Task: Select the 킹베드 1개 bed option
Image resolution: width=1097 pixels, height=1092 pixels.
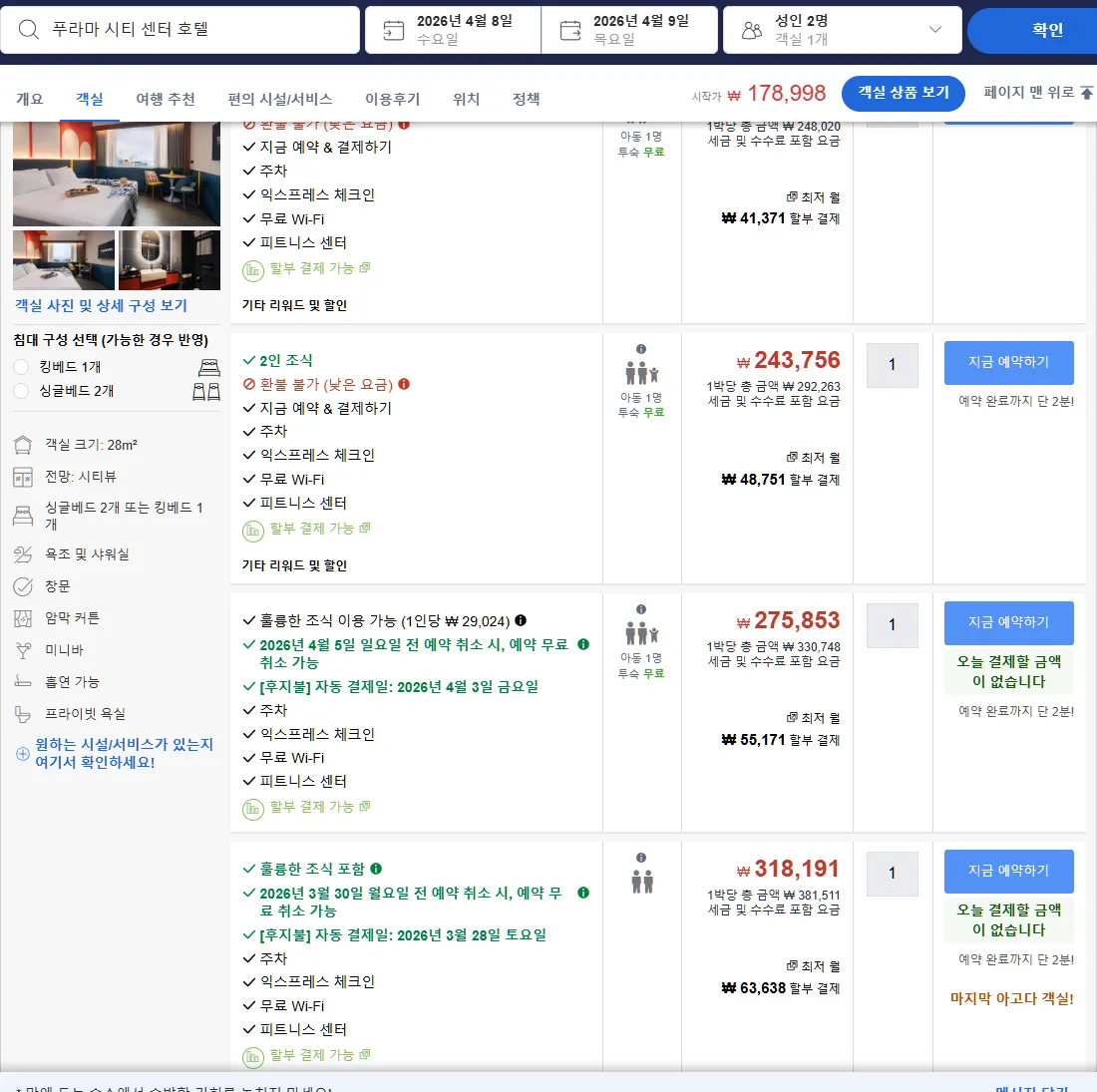Action: coord(21,367)
